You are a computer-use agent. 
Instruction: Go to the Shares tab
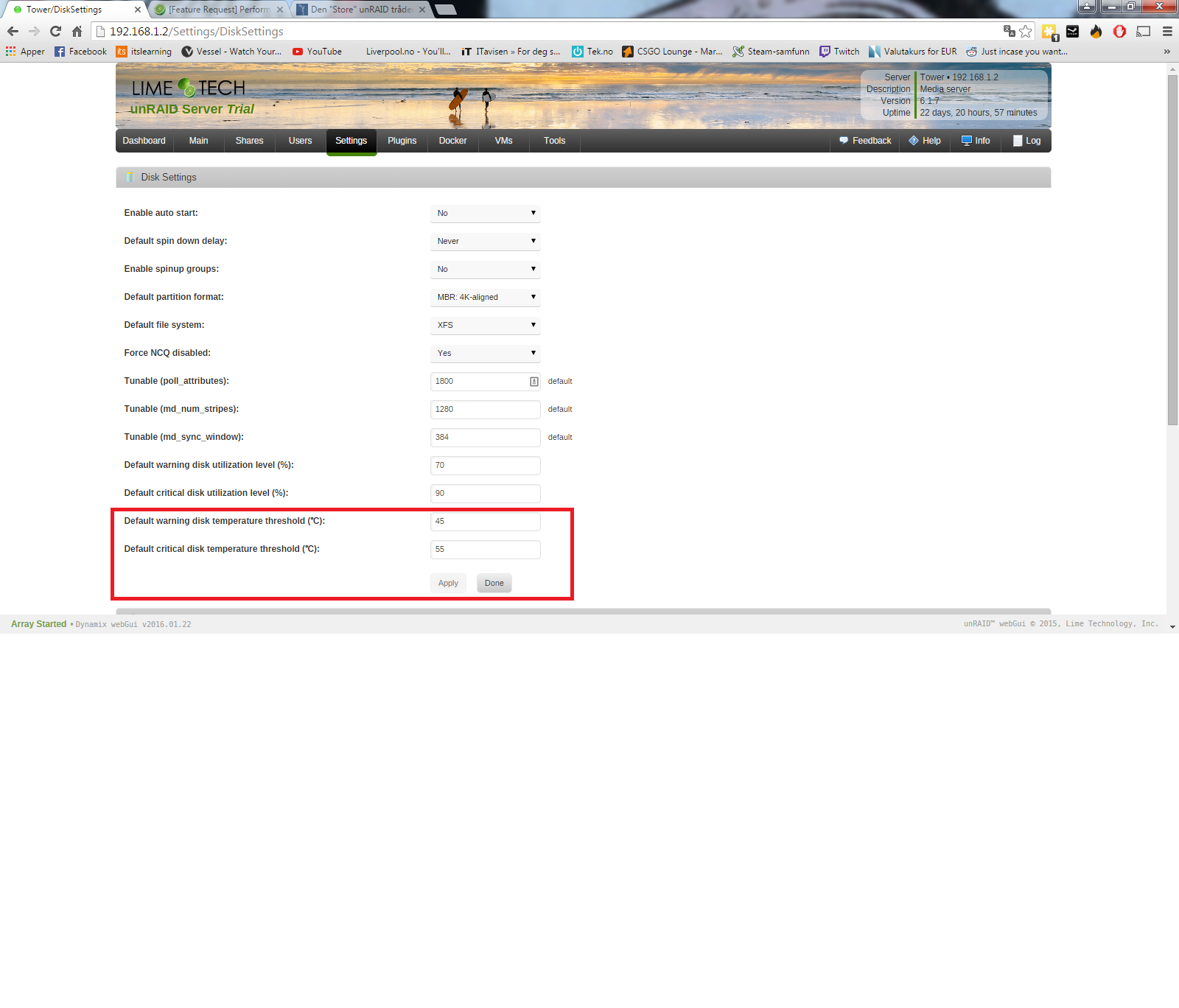pos(249,141)
